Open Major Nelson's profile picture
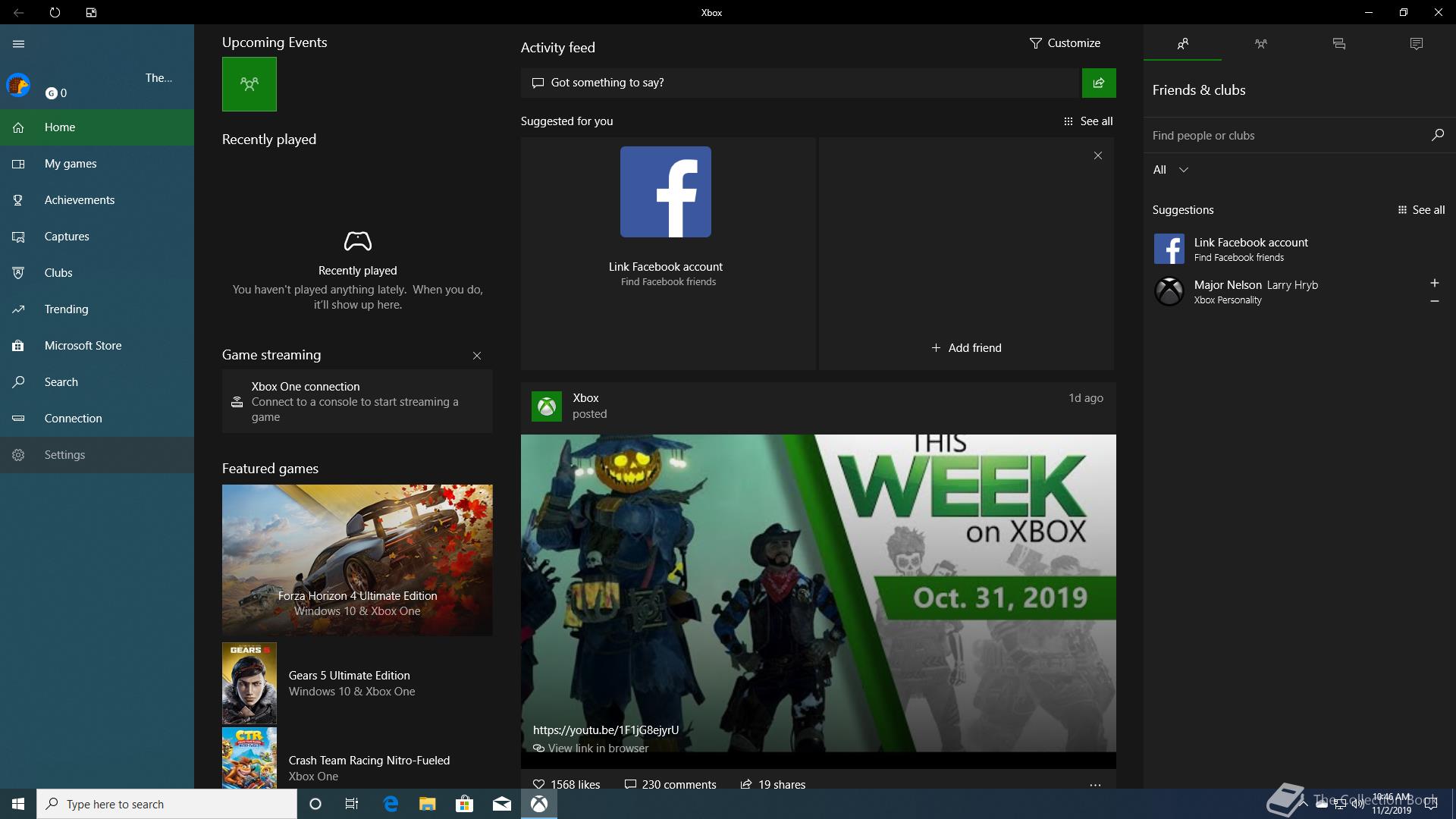The image size is (1456, 819). pyautogui.click(x=1169, y=291)
